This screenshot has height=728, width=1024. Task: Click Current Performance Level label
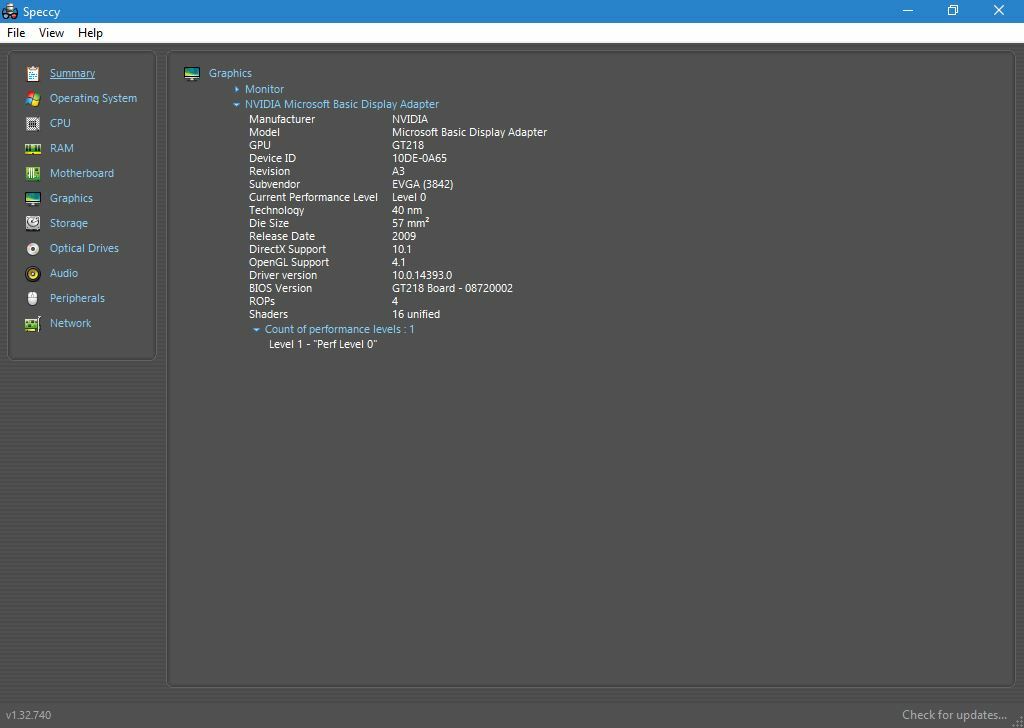[x=313, y=197]
